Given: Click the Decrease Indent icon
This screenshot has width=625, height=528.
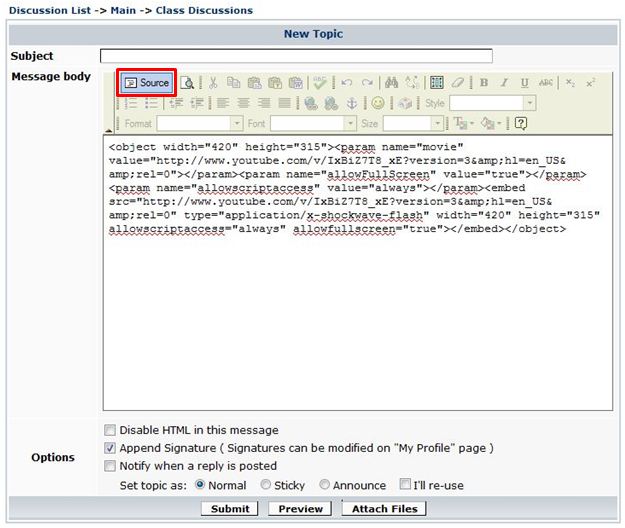Looking at the screenshot, I should pos(176,103).
